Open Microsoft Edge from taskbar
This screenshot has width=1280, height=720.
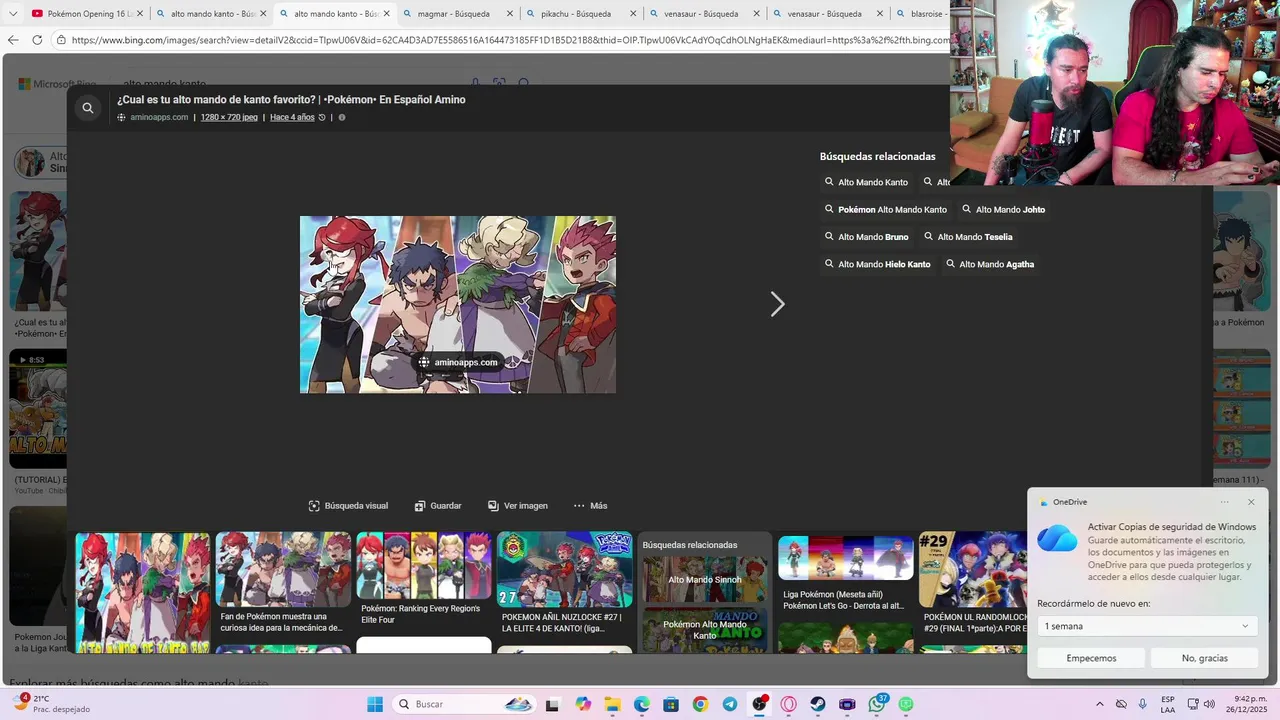pyautogui.click(x=642, y=704)
